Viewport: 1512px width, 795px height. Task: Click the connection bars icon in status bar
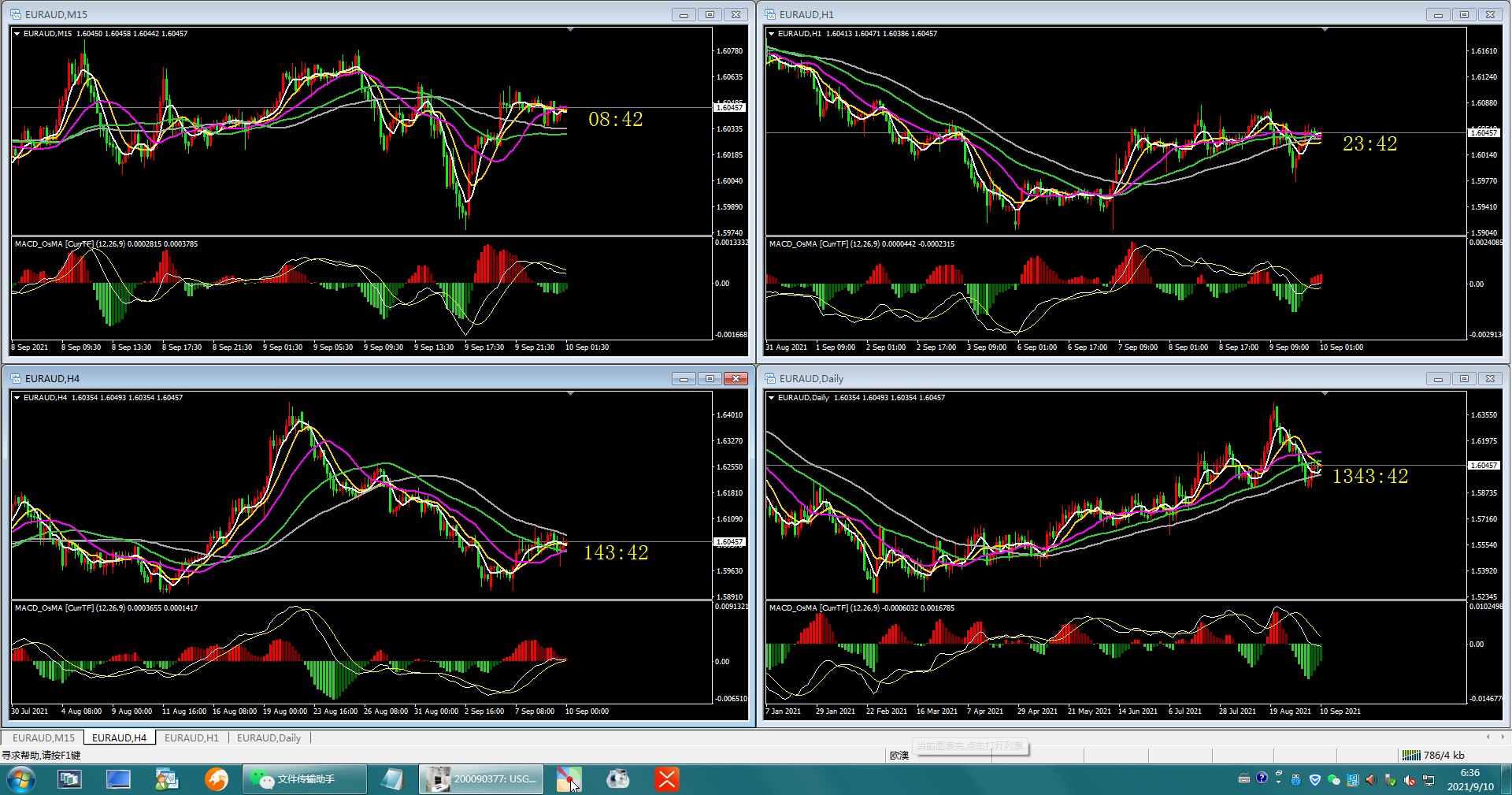pyautogui.click(x=1411, y=755)
